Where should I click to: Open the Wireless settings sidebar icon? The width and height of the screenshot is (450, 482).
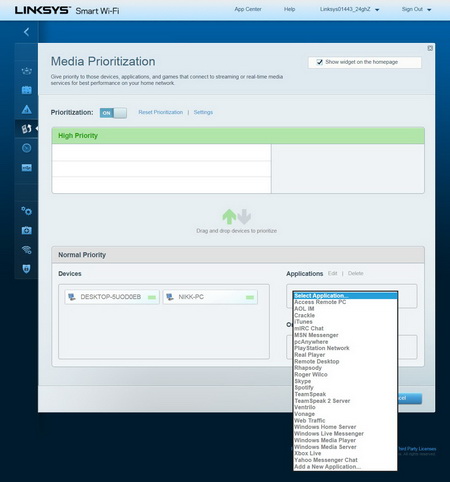[27, 250]
